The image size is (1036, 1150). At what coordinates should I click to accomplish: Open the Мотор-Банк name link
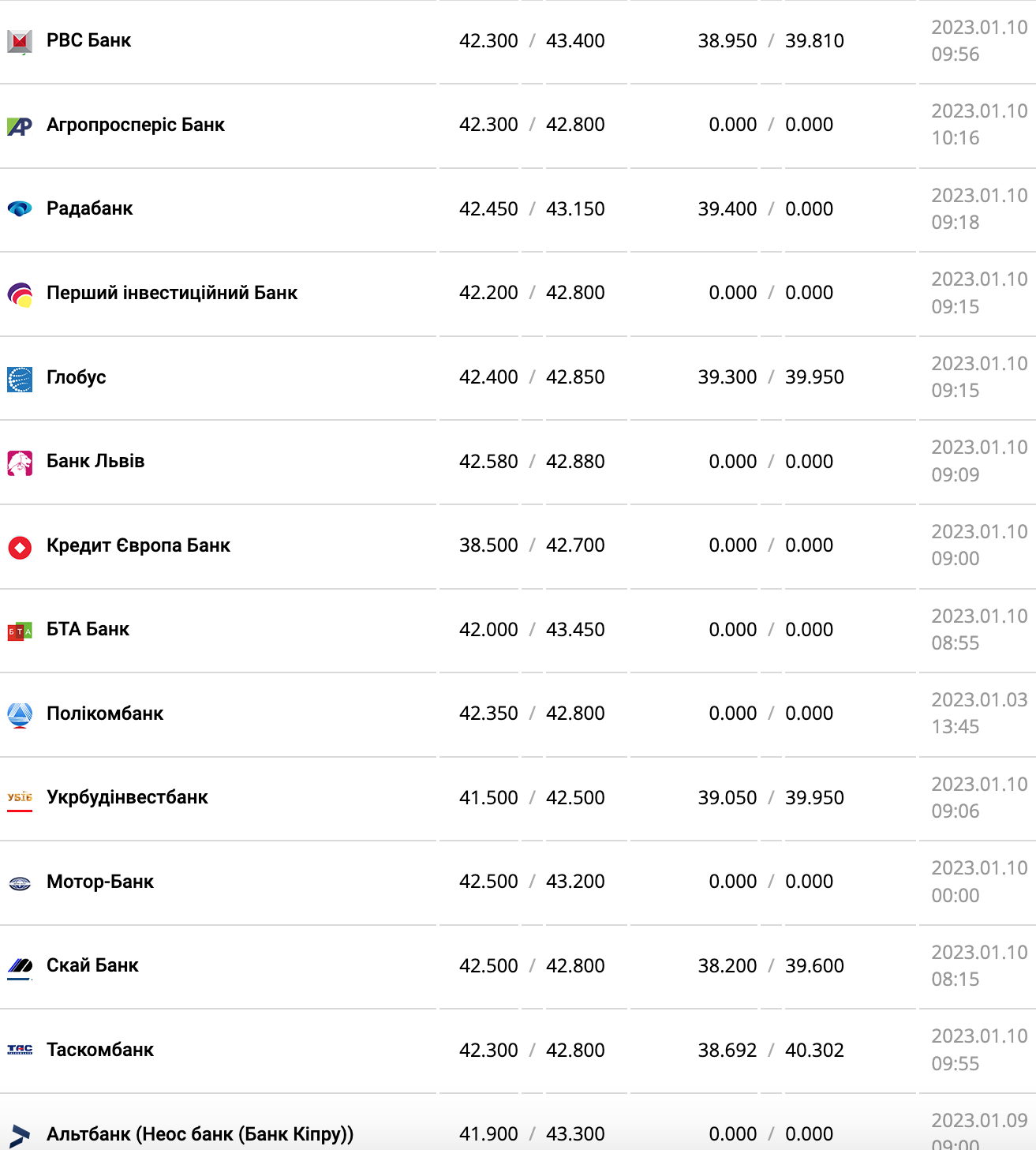coord(100,882)
